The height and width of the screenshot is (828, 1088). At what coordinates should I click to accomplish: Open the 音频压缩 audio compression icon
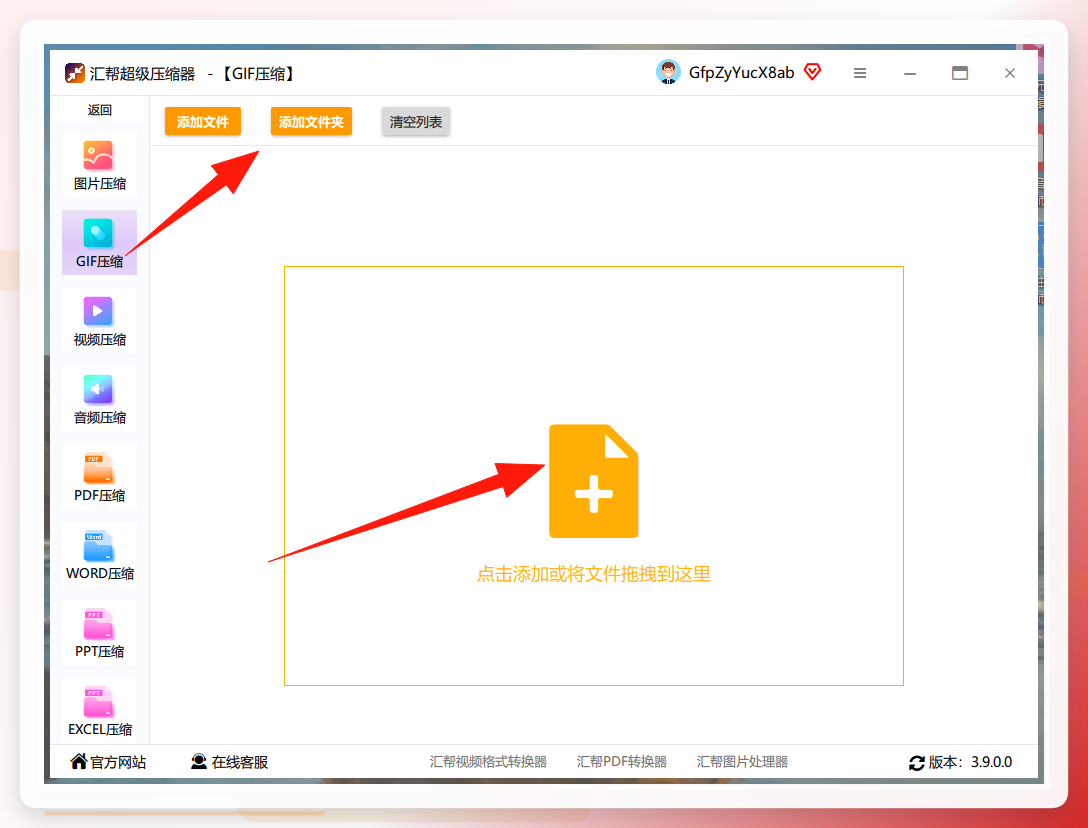point(98,389)
